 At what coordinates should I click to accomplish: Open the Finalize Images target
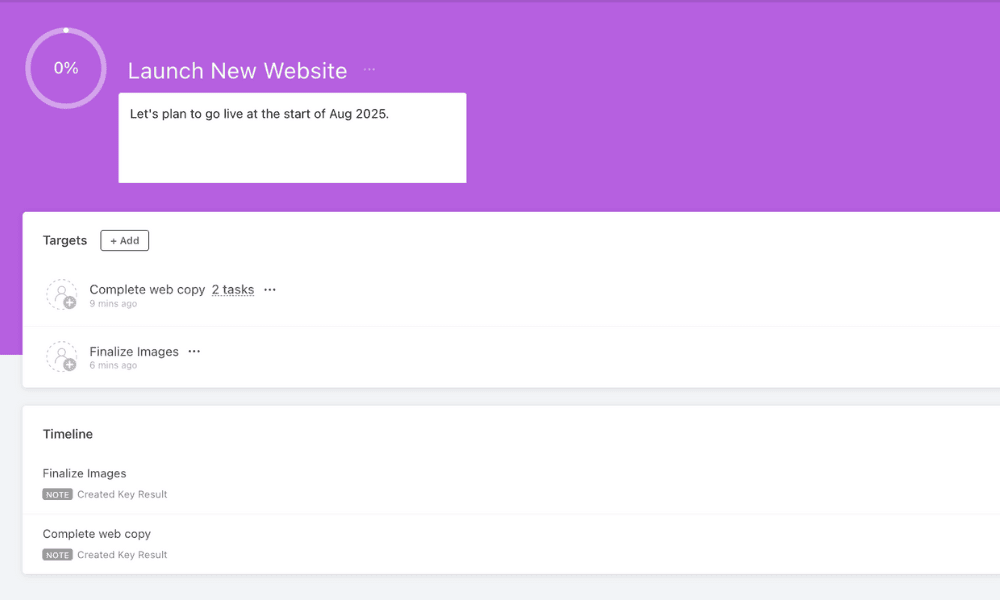click(x=134, y=352)
